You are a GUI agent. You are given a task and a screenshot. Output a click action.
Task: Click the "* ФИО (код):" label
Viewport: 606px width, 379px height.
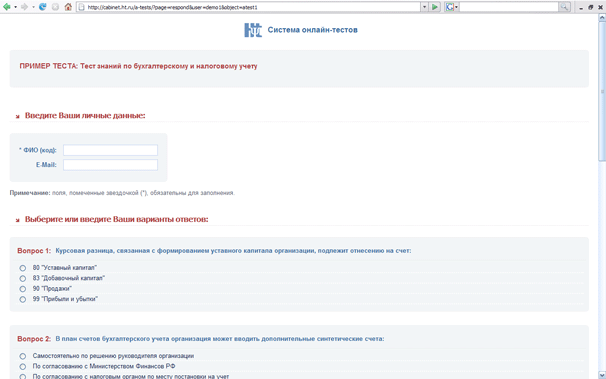point(37,150)
